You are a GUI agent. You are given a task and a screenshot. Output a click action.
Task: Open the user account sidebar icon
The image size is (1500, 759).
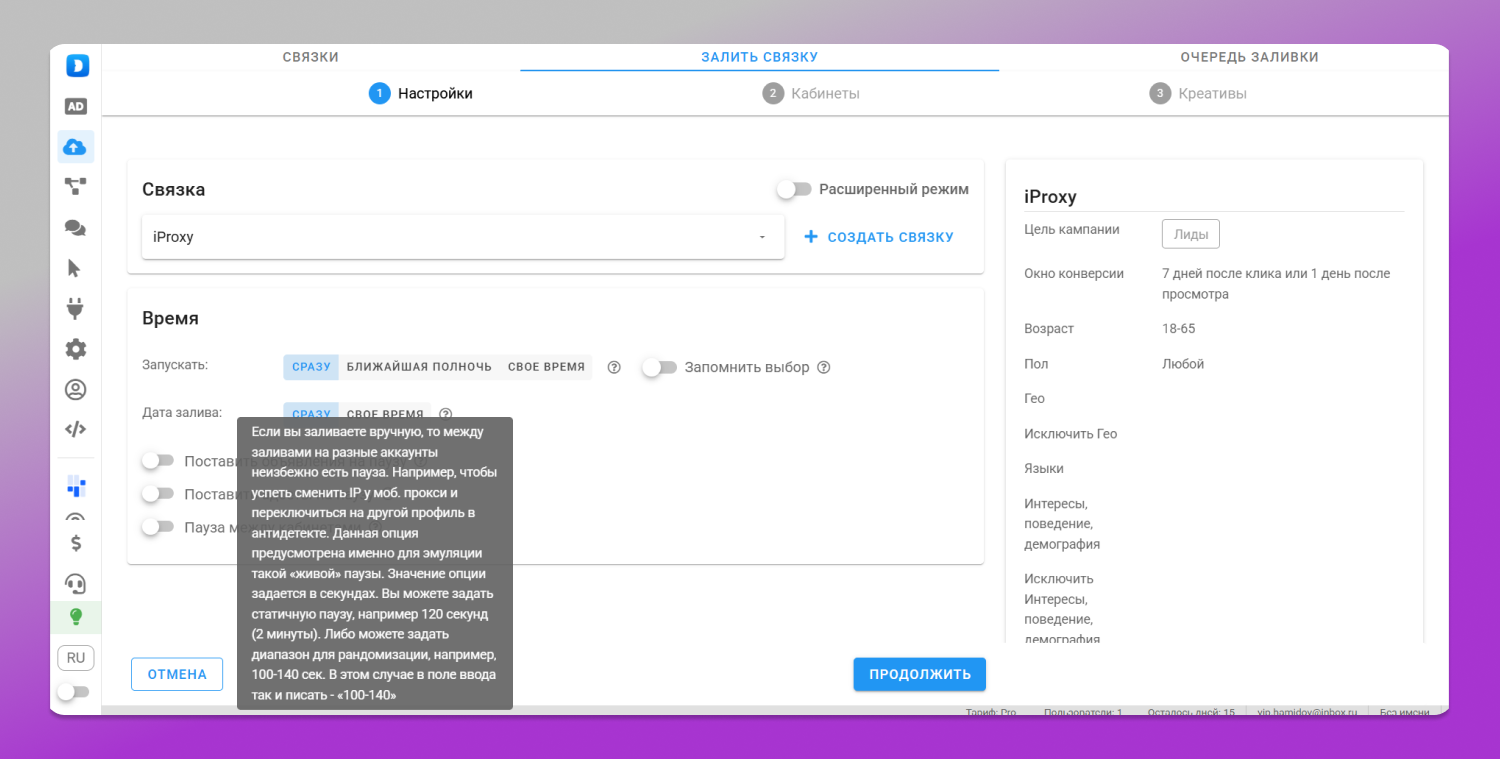75,389
